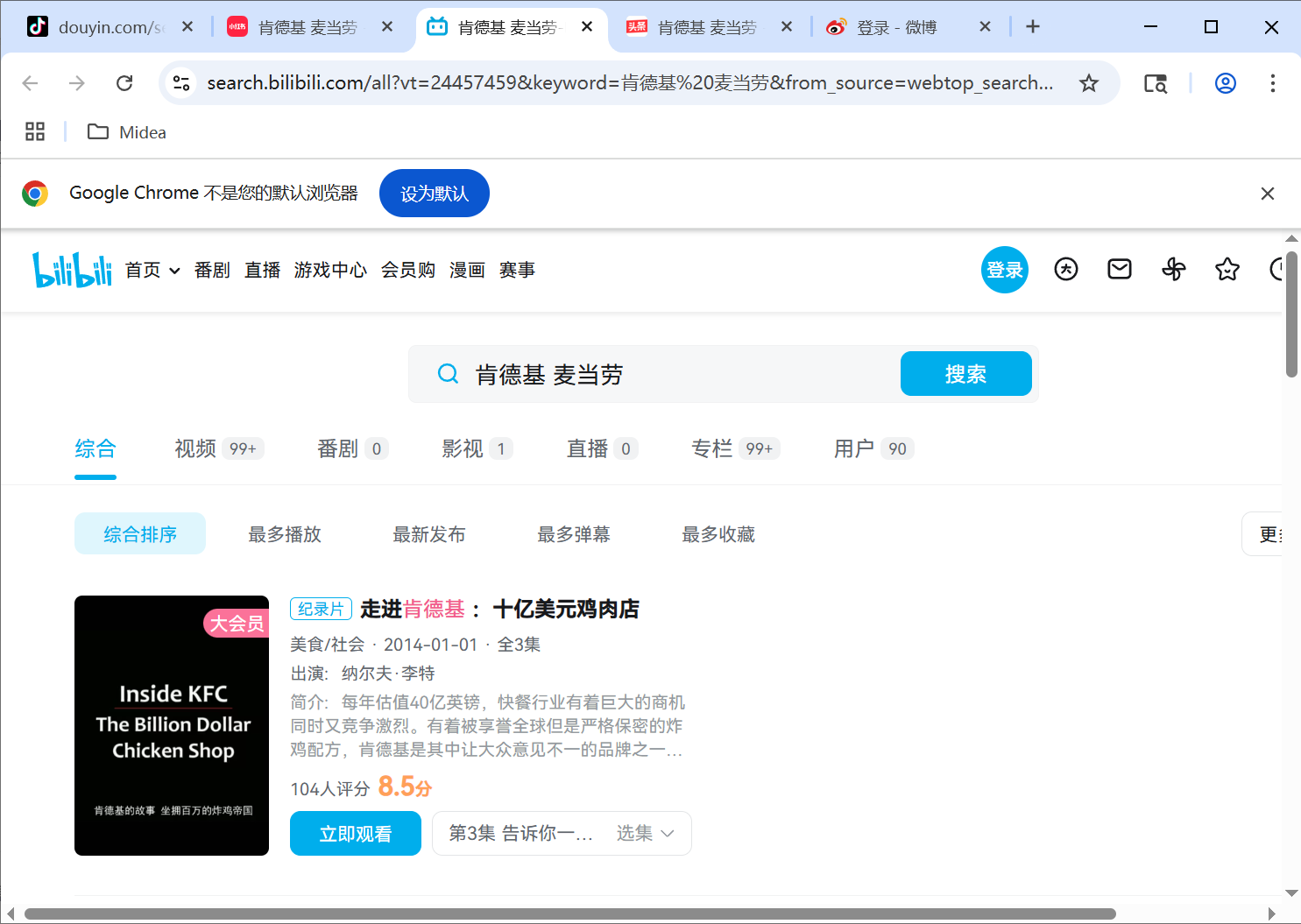Reload the page
The height and width of the screenshot is (924, 1301).
(124, 83)
